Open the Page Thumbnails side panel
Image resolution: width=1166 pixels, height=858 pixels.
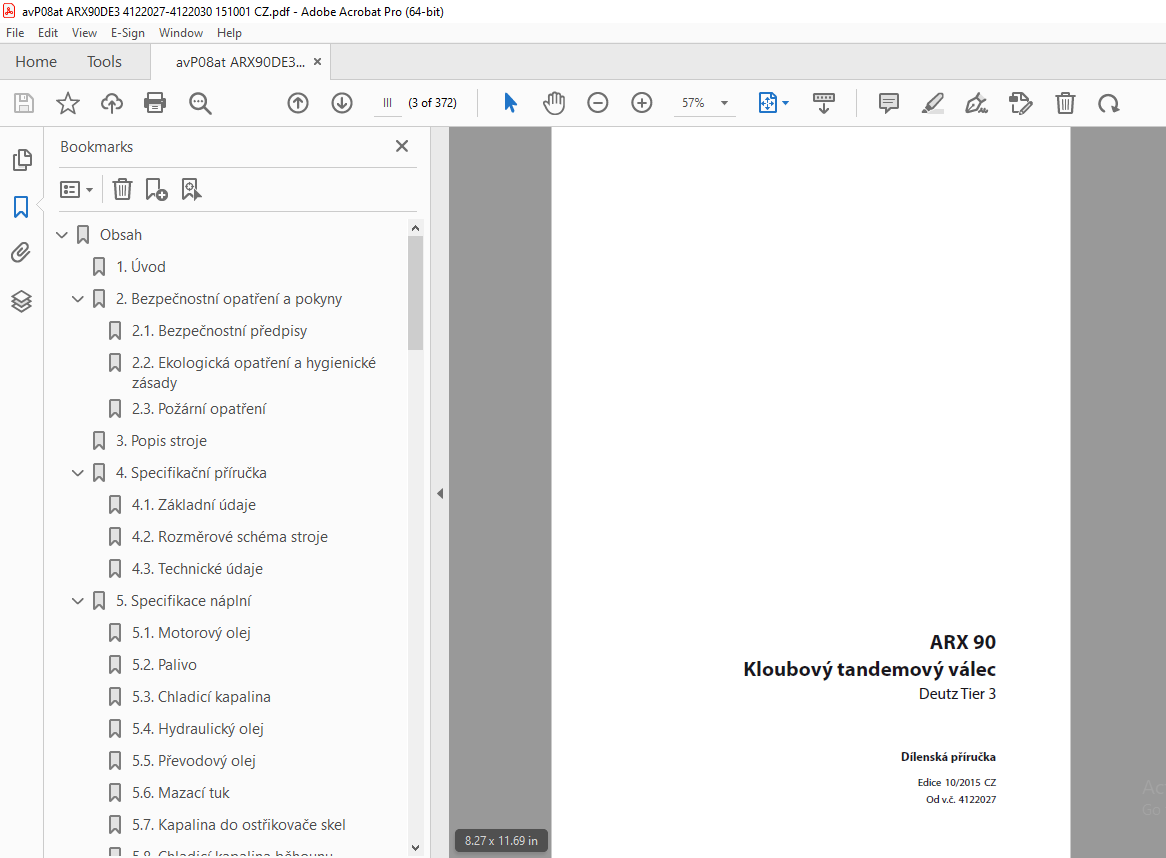click(22, 160)
